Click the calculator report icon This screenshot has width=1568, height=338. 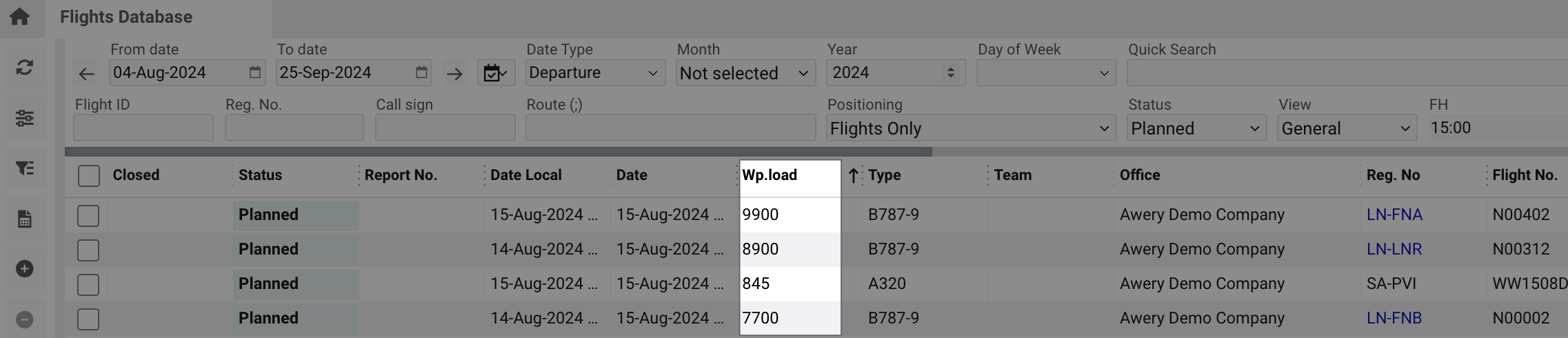tap(25, 219)
